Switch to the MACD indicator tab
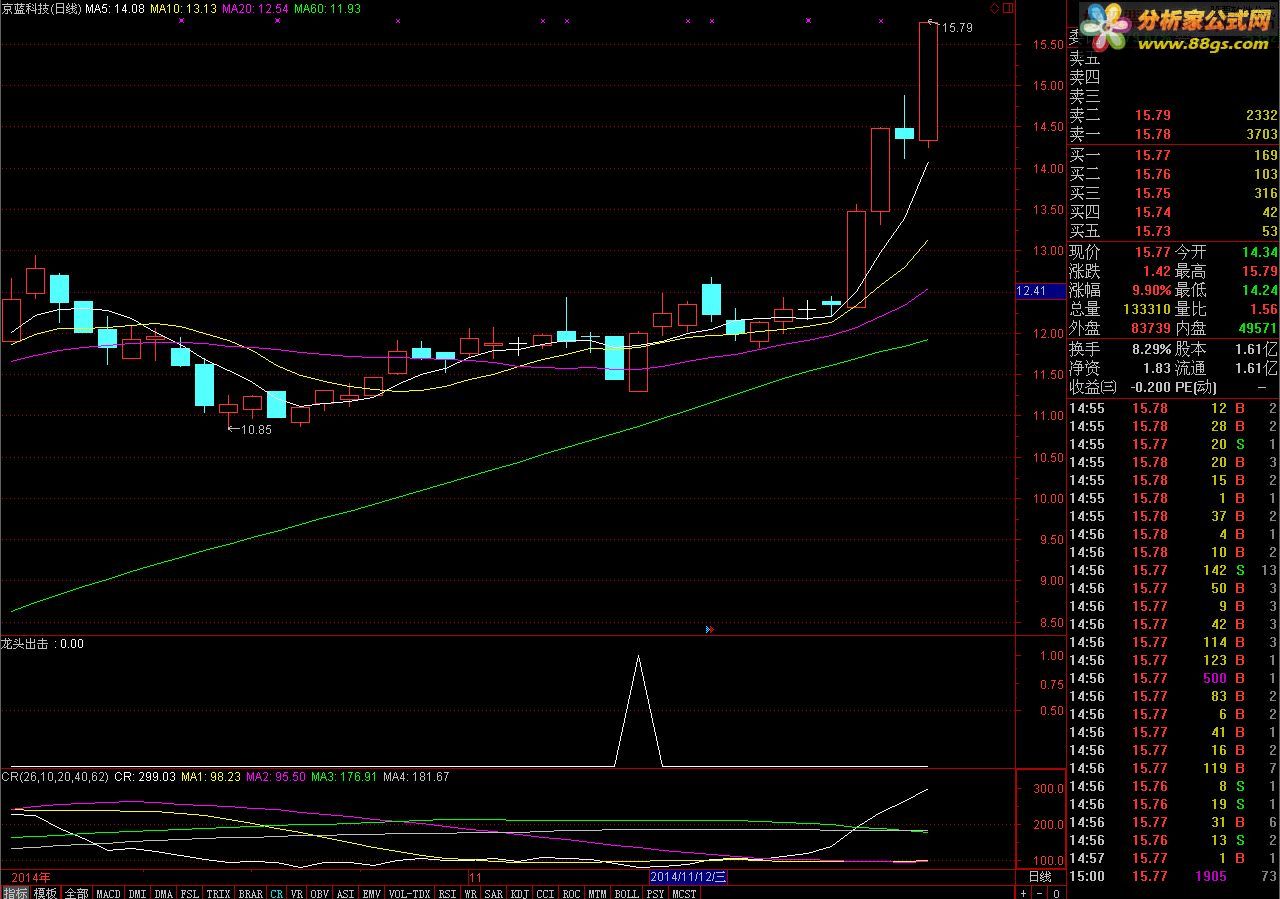Image resolution: width=1280 pixels, height=899 pixels. (x=108, y=892)
